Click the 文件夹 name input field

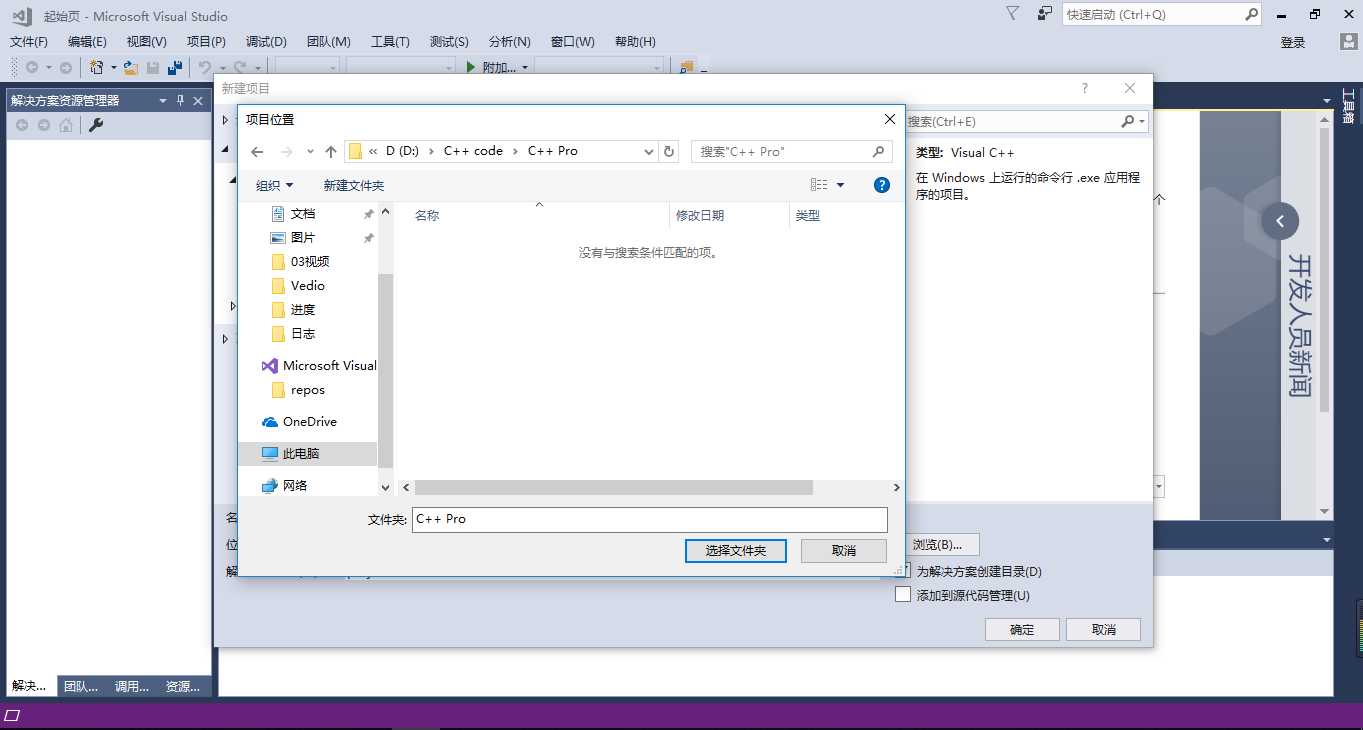coord(650,519)
